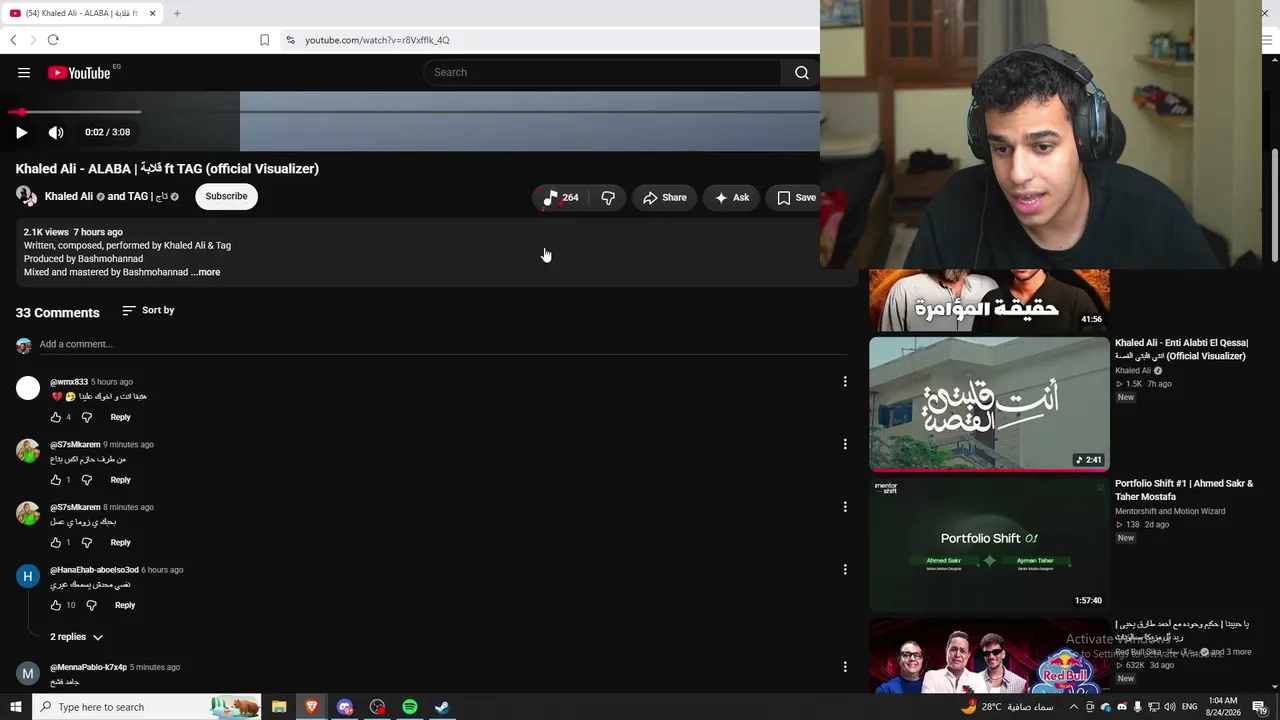Open the Khaled Ali channel avatar
The image size is (1280, 720).
(26, 197)
